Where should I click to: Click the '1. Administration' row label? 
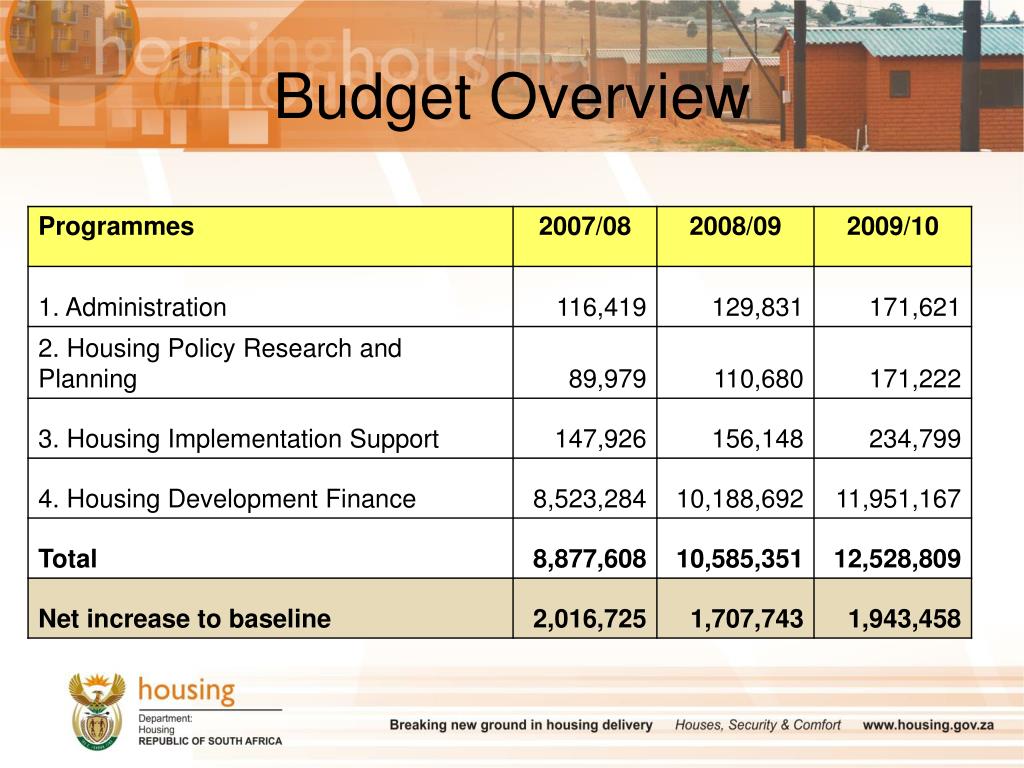(x=133, y=308)
